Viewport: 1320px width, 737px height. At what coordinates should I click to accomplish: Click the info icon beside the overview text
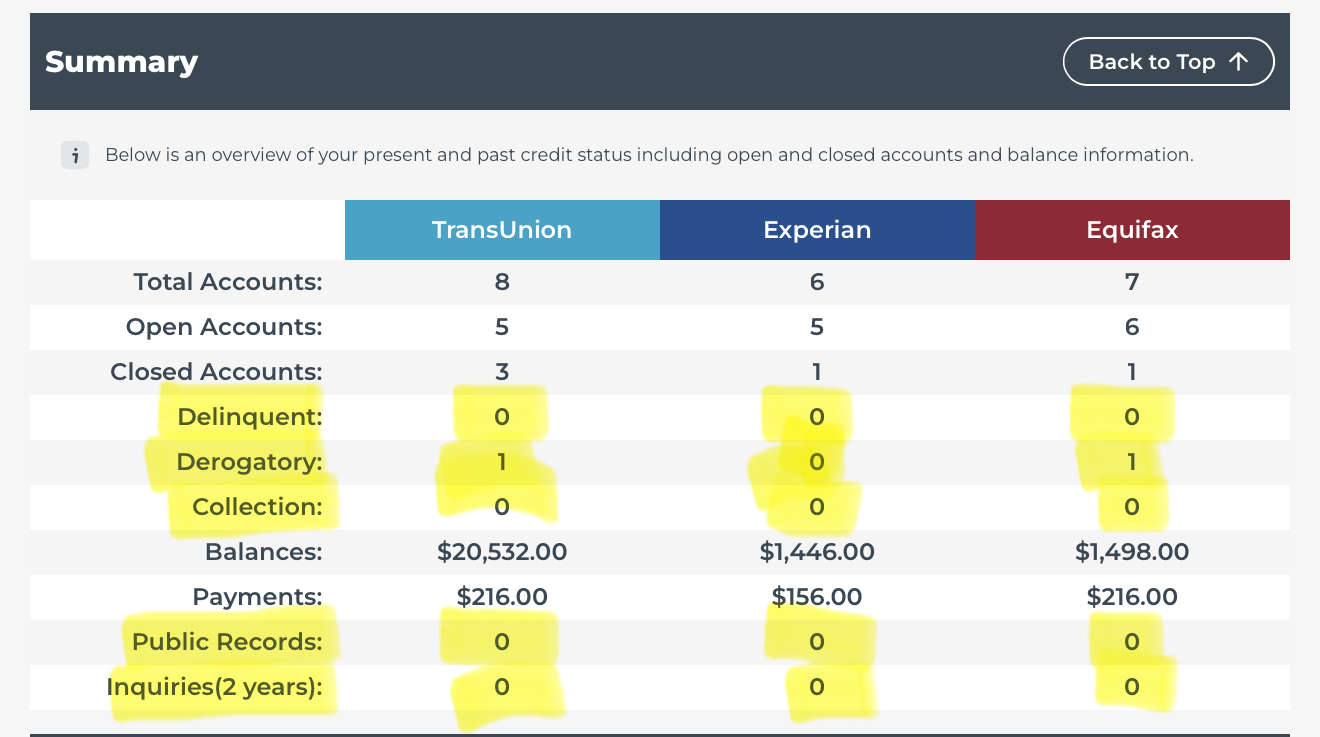tap(75, 155)
